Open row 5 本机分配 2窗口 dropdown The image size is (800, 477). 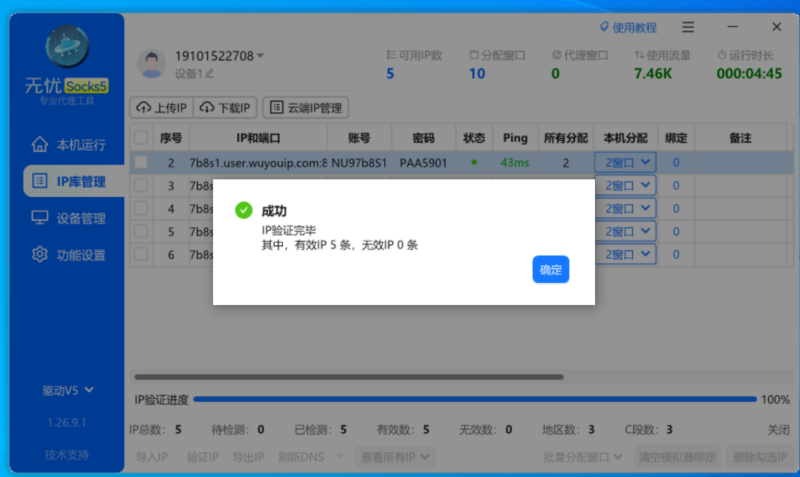(x=626, y=231)
